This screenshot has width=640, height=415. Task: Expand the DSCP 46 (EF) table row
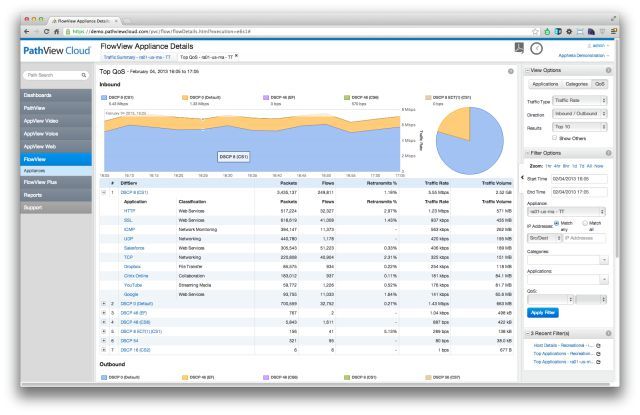[x=104, y=313]
